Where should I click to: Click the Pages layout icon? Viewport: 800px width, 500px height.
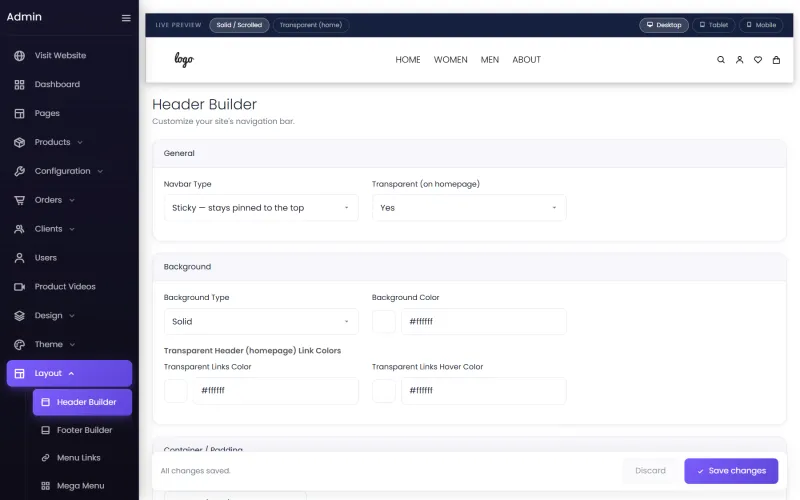click(x=19, y=113)
